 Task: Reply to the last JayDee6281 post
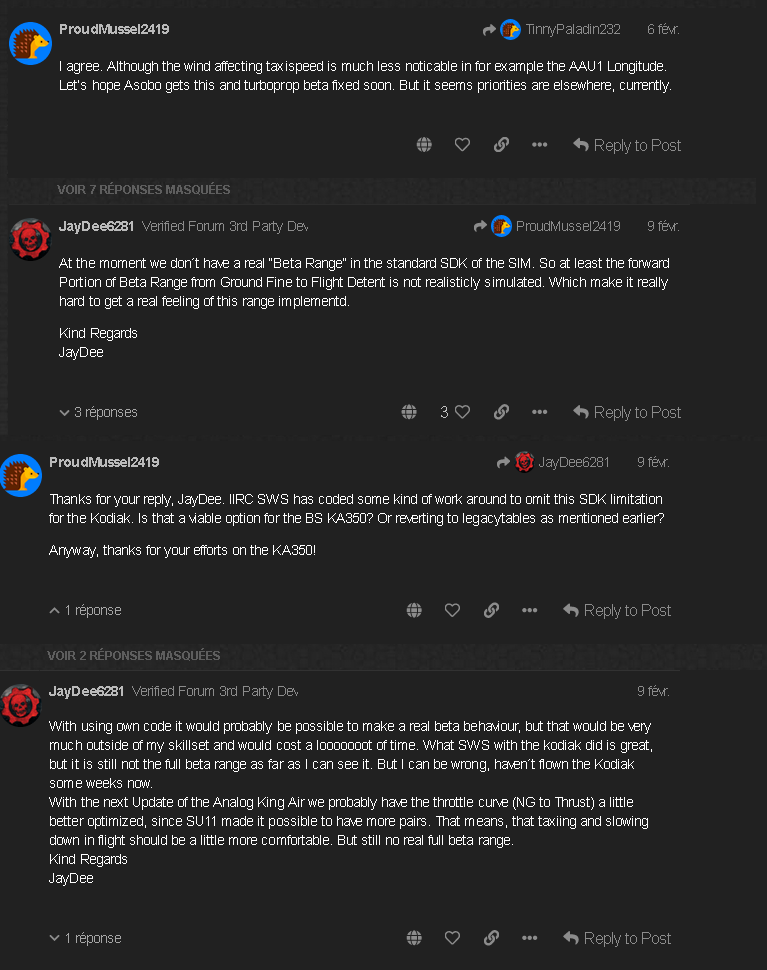pos(617,938)
